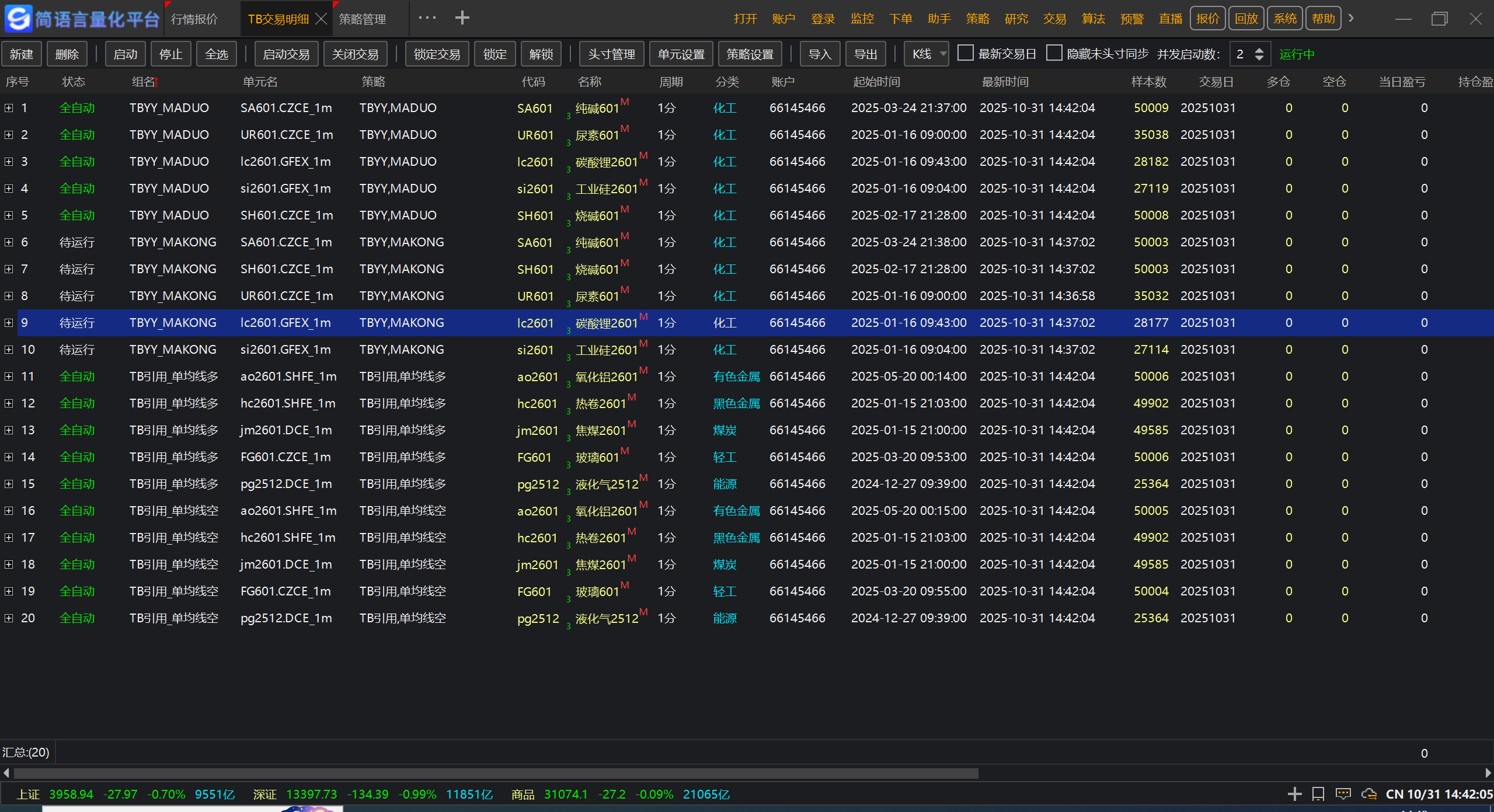Image resolution: width=1494 pixels, height=812 pixels.
Task: Open the 监控 menu
Action: (x=862, y=19)
